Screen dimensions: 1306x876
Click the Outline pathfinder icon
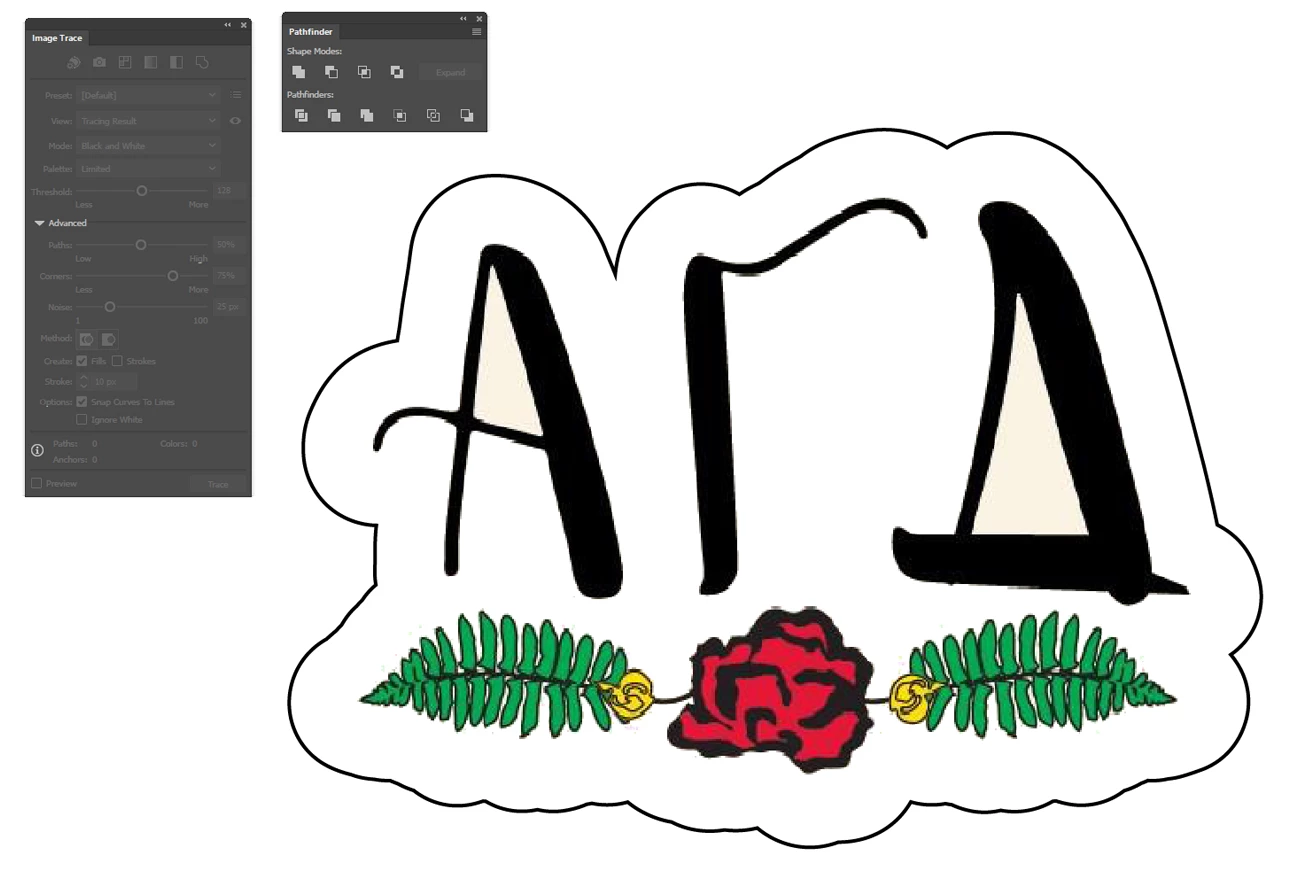click(x=433, y=116)
